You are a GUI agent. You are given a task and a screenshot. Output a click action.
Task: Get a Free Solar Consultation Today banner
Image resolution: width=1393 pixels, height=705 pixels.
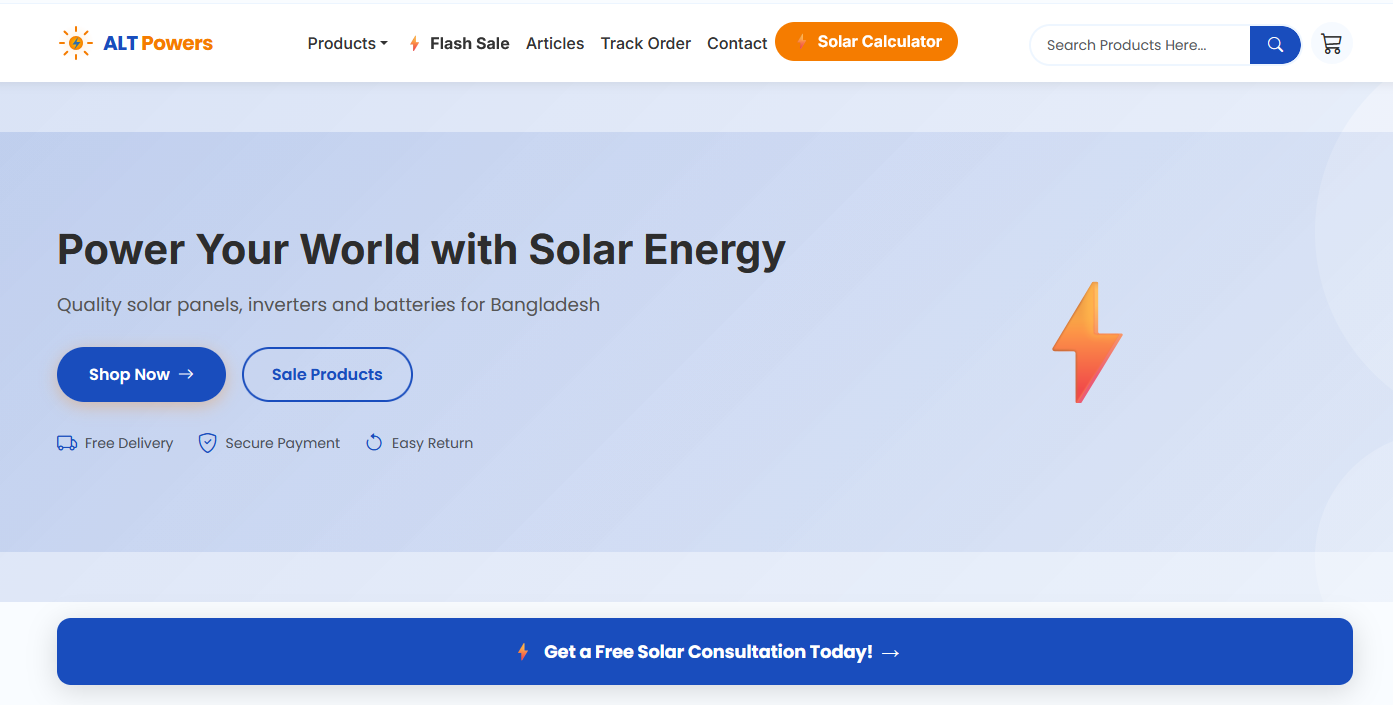click(x=705, y=652)
